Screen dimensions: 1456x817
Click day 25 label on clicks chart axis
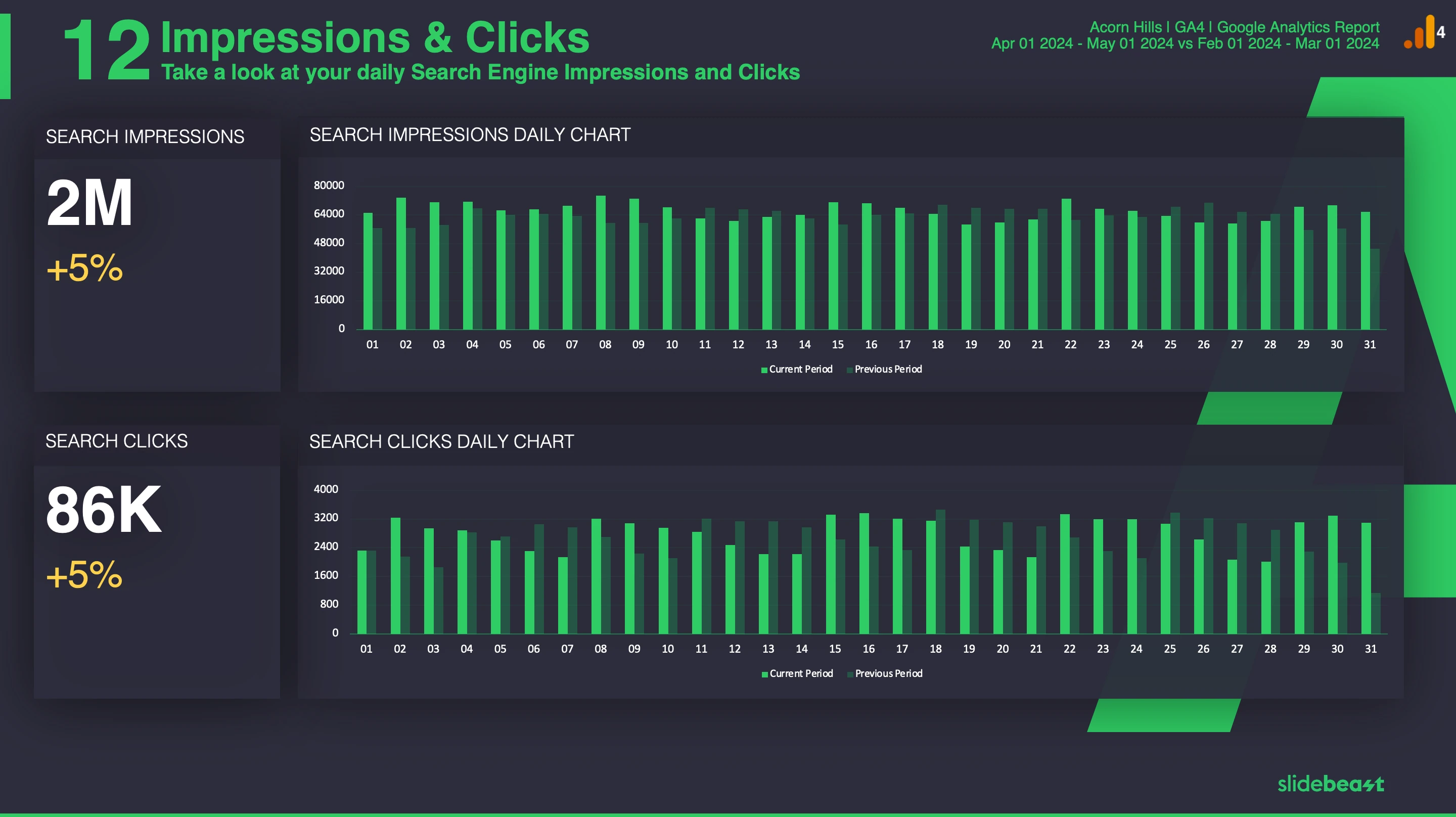pos(1169,649)
